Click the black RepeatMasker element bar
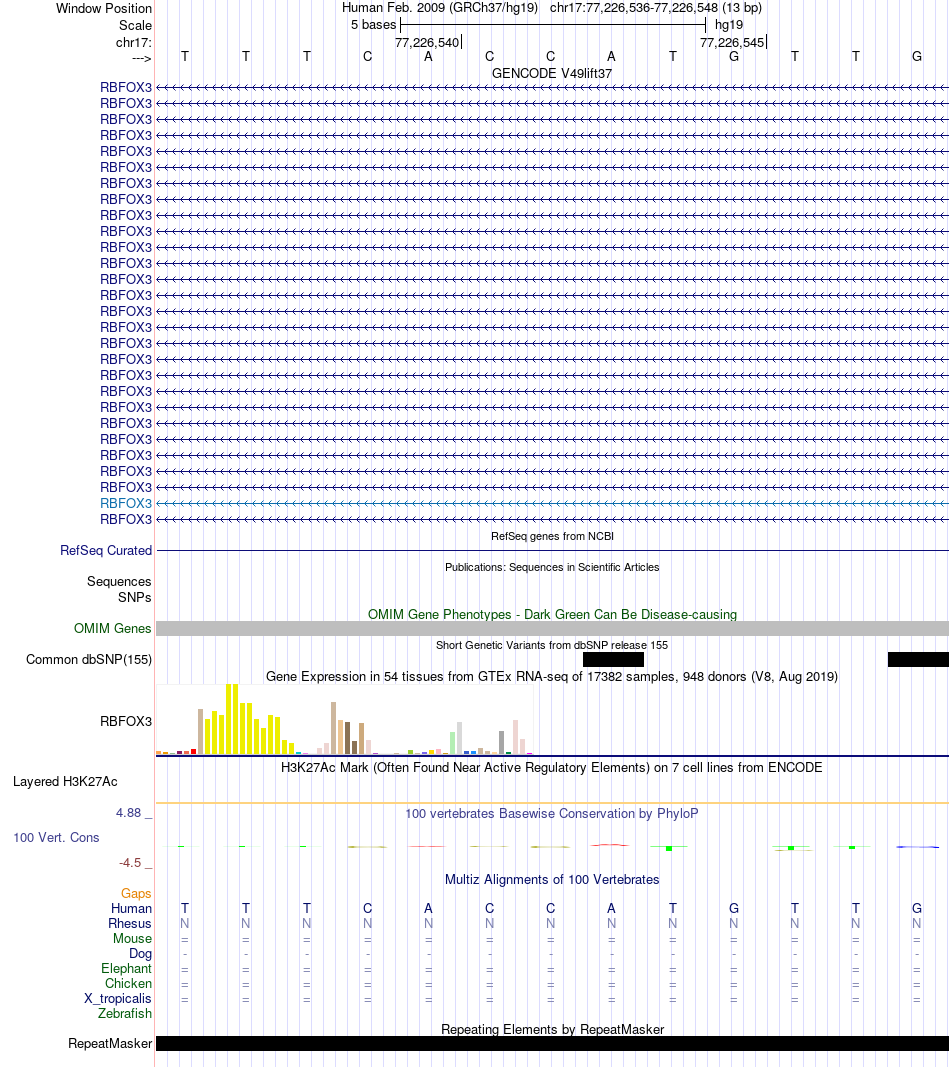Screen dimensions: 950x1067 [x=552, y=1043]
